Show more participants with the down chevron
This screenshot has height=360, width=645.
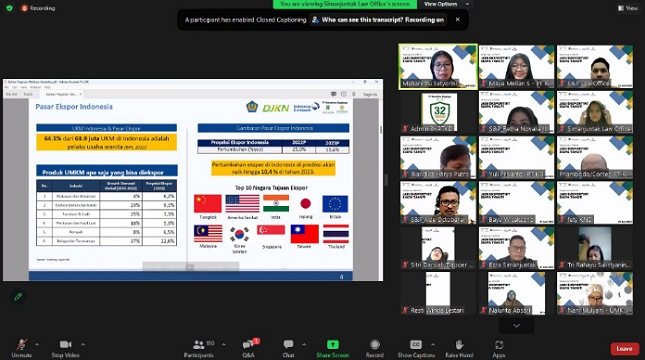517,325
